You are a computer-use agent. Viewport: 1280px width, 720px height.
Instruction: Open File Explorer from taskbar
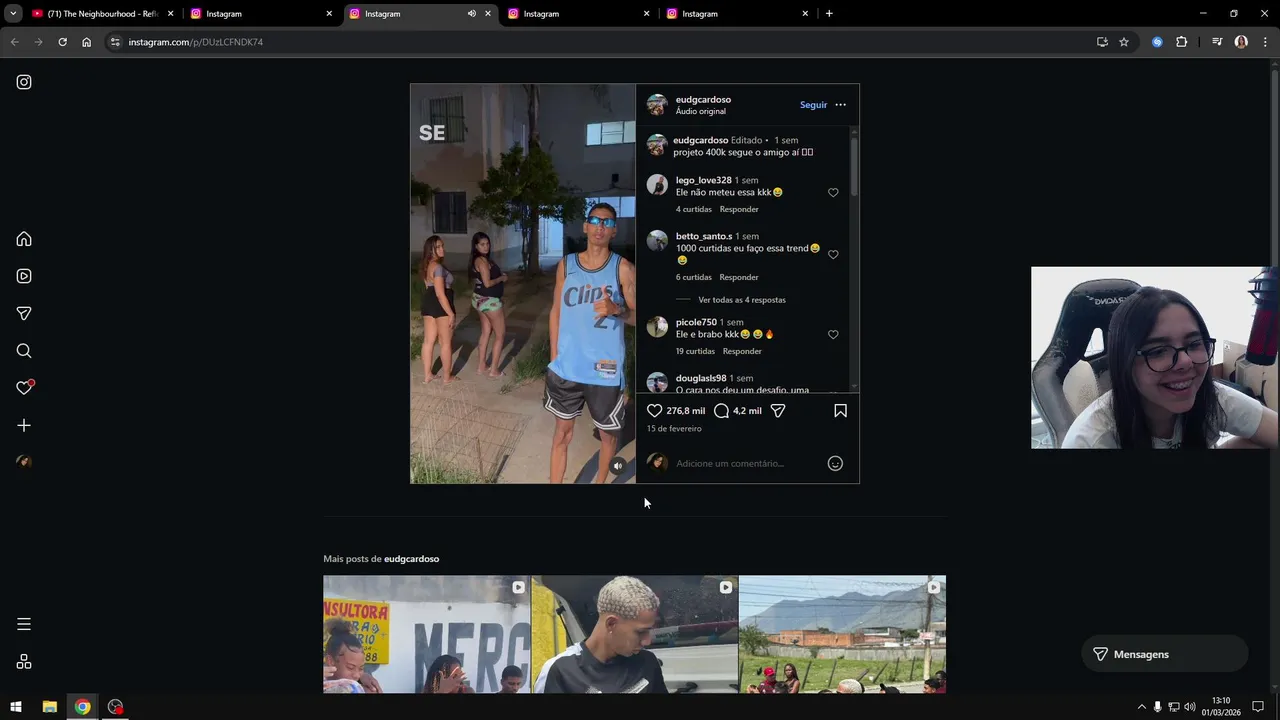(49, 707)
